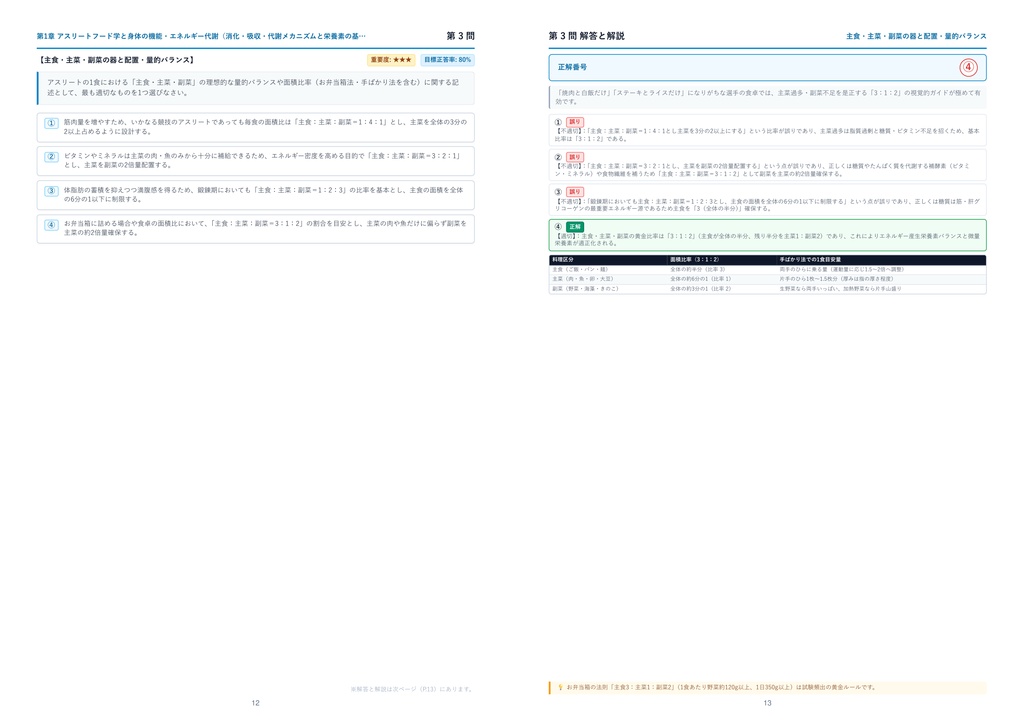Click the 料理区分 table column header
Screen dimensions: 1024x724
563,260
